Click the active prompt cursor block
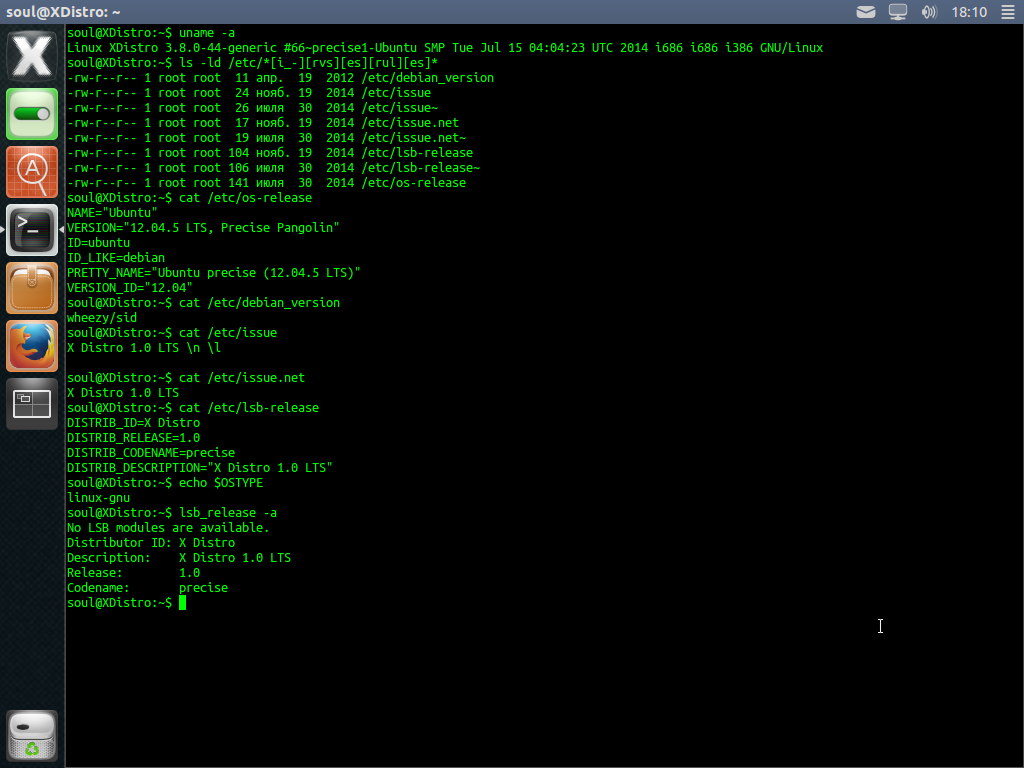Image resolution: width=1024 pixels, height=768 pixels. pyautogui.click(x=183, y=603)
